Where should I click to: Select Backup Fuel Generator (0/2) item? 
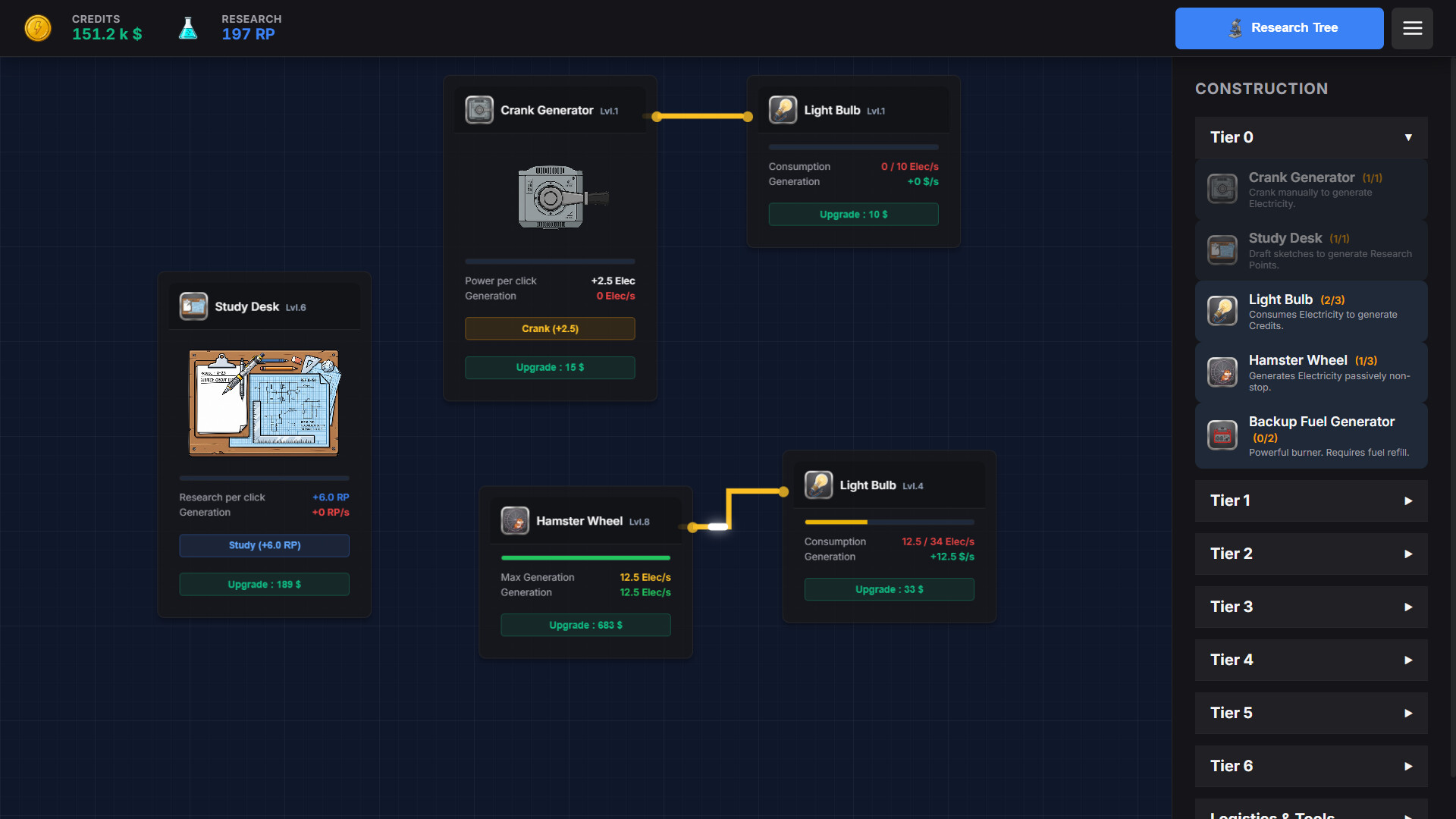click(1311, 436)
